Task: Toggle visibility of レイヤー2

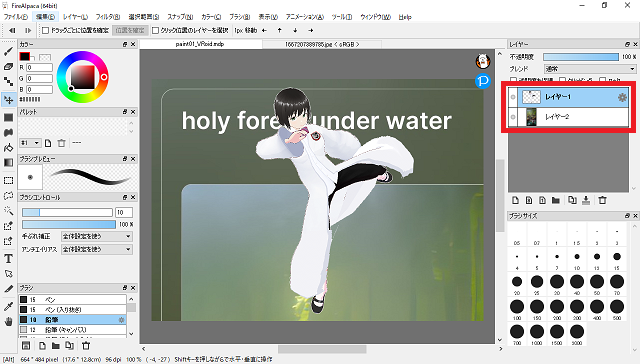Action: (513, 117)
